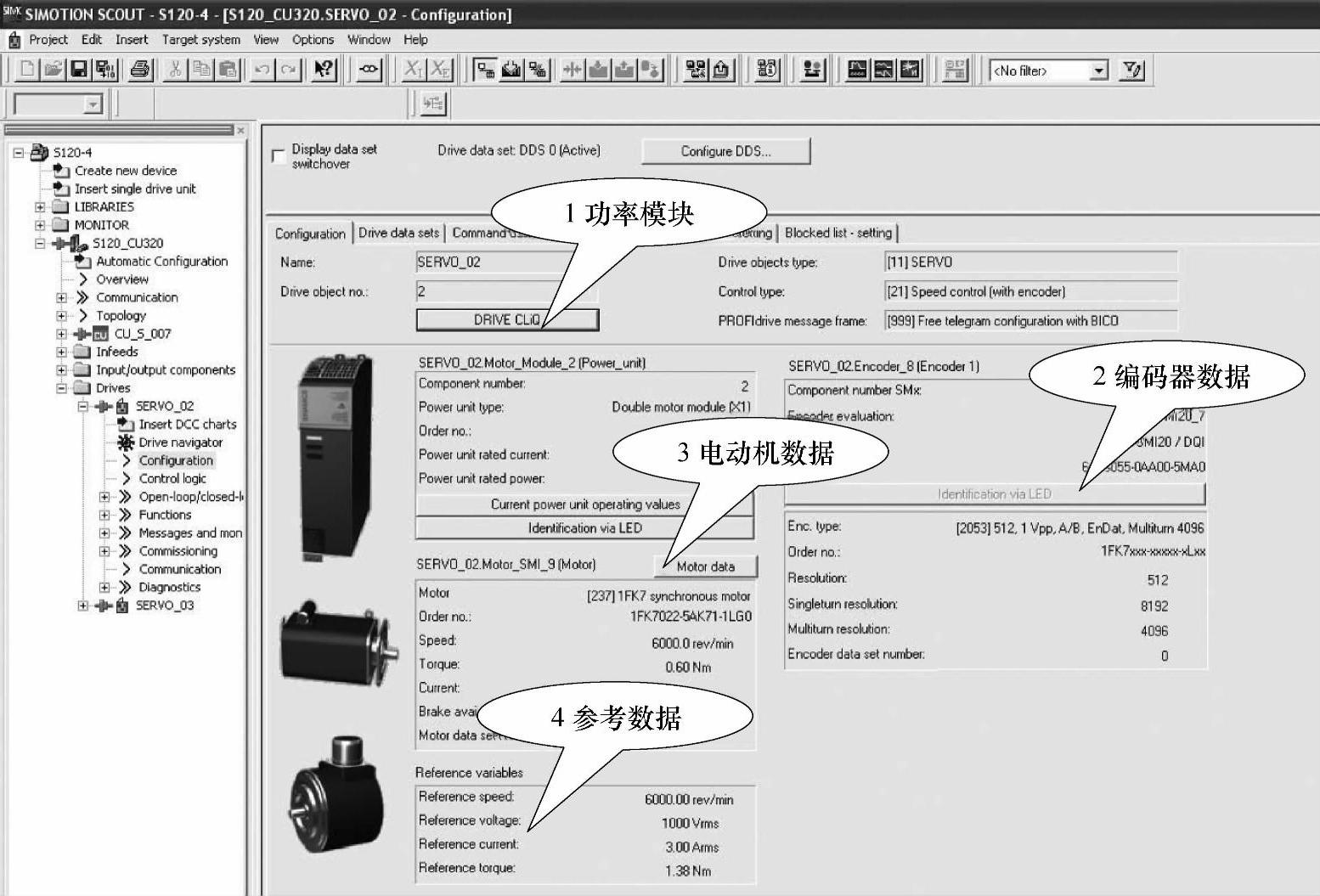Select Insert single drive unit in tree
Screen dimensions: 1320x896
click(135, 189)
